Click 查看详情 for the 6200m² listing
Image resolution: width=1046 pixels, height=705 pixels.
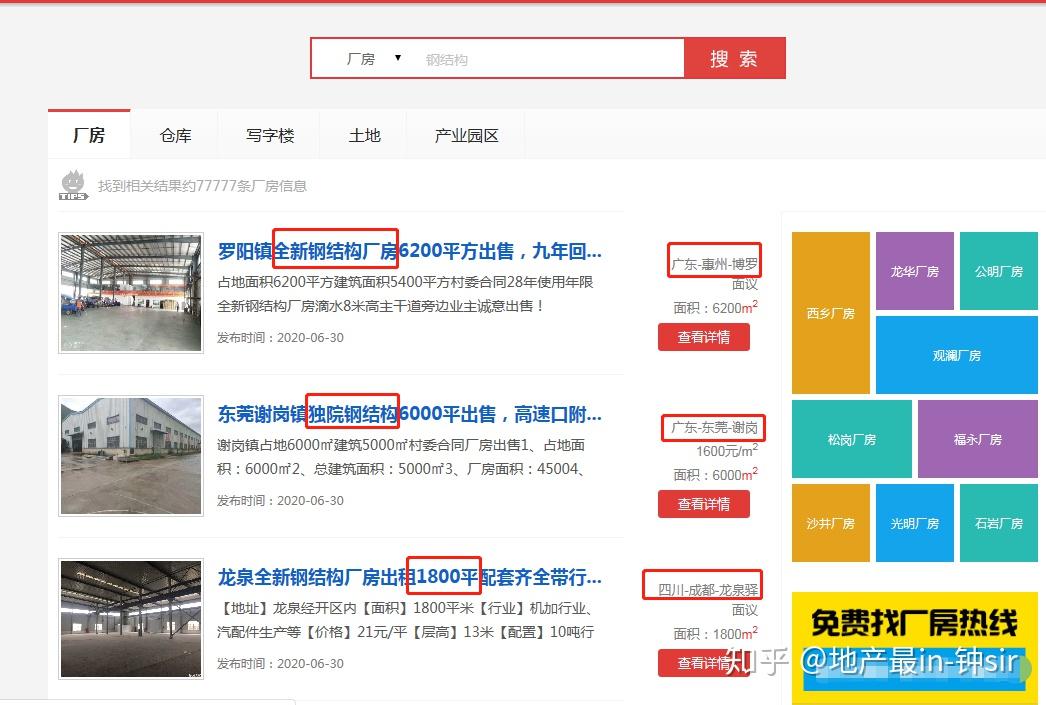703,337
